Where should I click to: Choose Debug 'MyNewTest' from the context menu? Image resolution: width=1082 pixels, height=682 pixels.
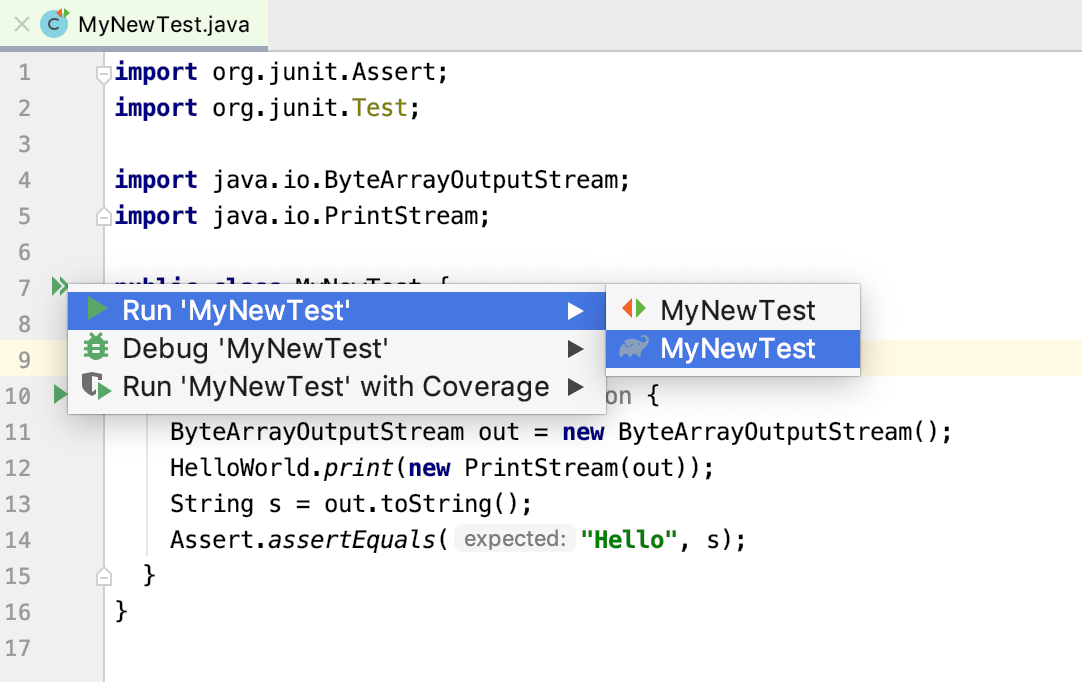pyautogui.click(x=255, y=349)
